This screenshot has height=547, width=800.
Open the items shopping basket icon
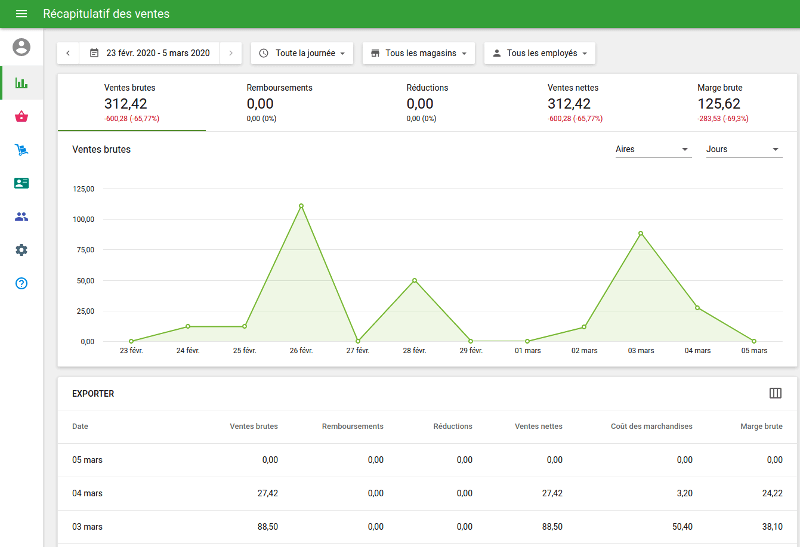(x=21, y=116)
